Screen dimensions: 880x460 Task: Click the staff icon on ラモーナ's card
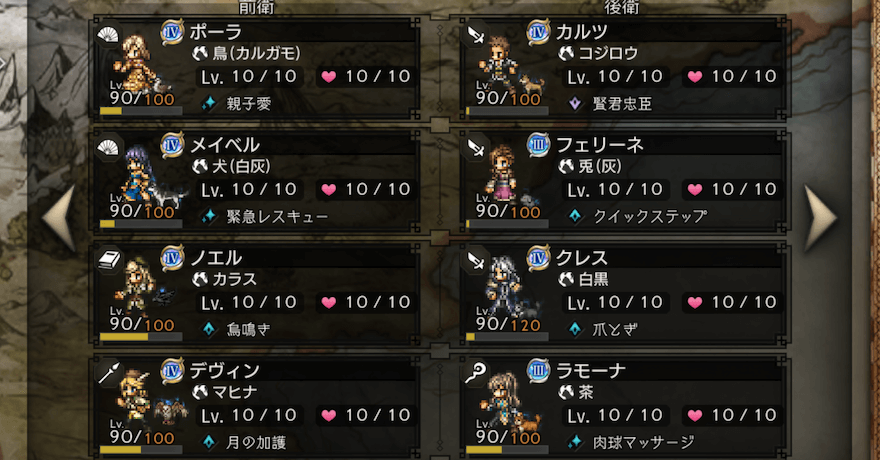(475, 373)
